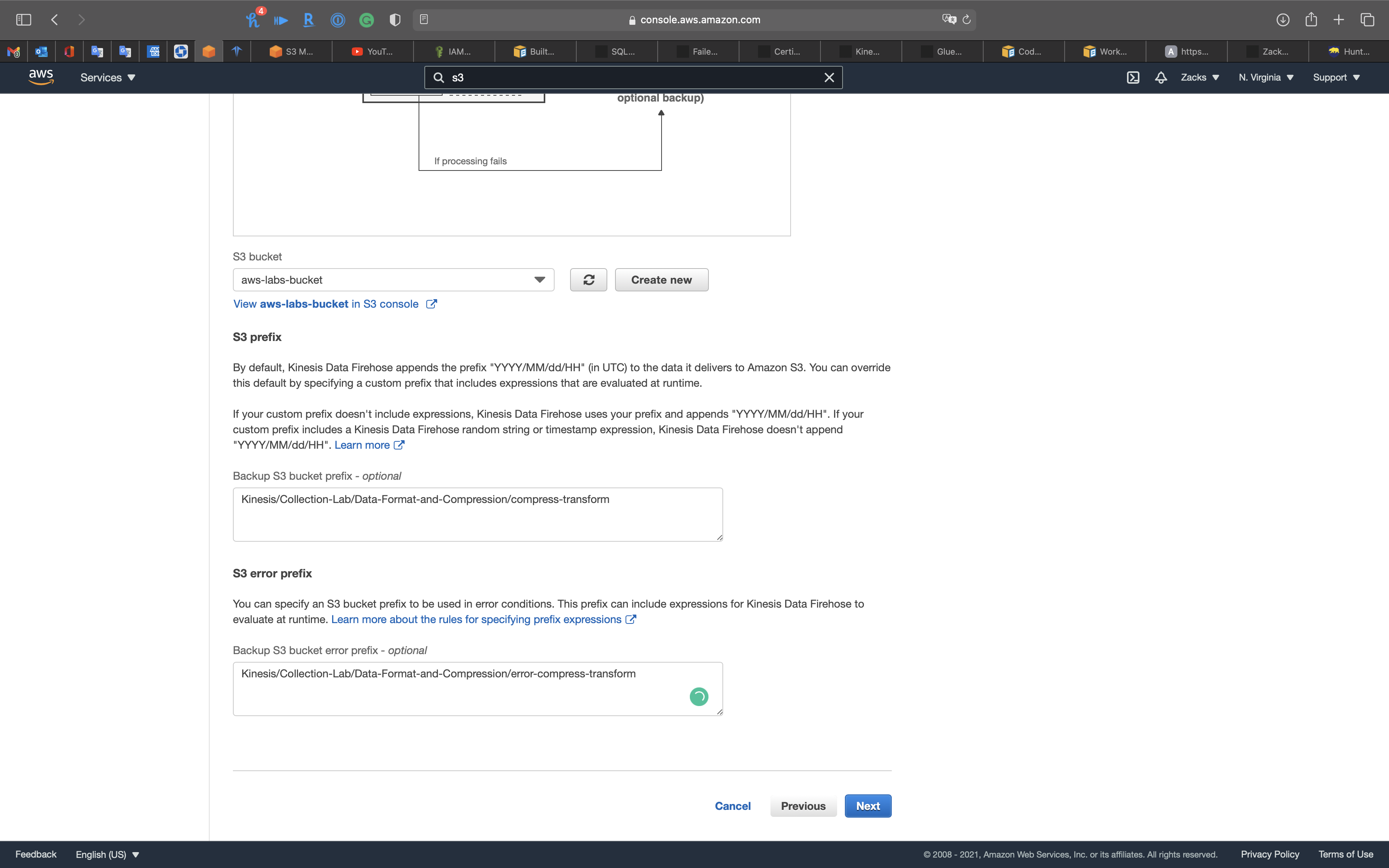Open the aws-labs-bucket S3 bucket dropdown
This screenshot has width=1389, height=868.
(x=393, y=279)
